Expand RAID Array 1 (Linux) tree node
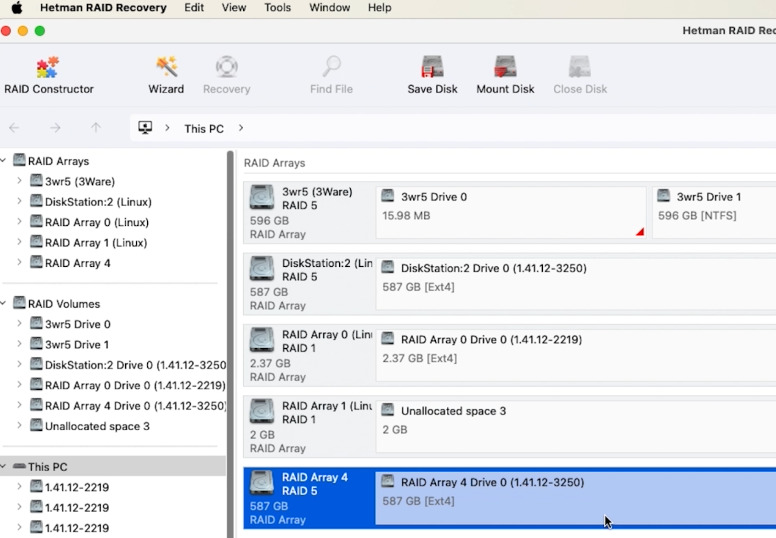 [19, 242]
